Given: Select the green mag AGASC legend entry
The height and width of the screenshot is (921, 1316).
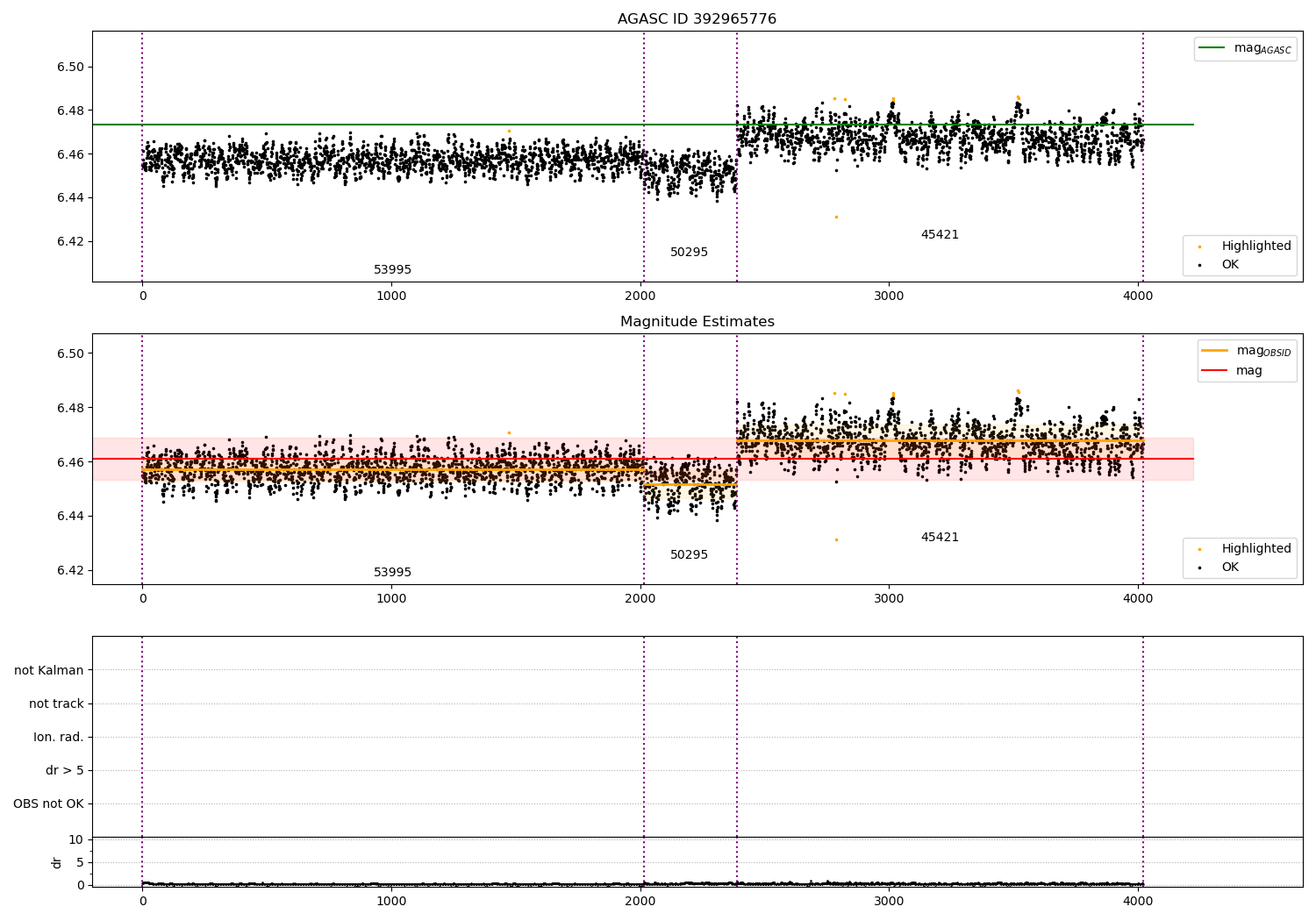Looking at the screenshot, I should pyautogui.click(x=1245, y=48).
